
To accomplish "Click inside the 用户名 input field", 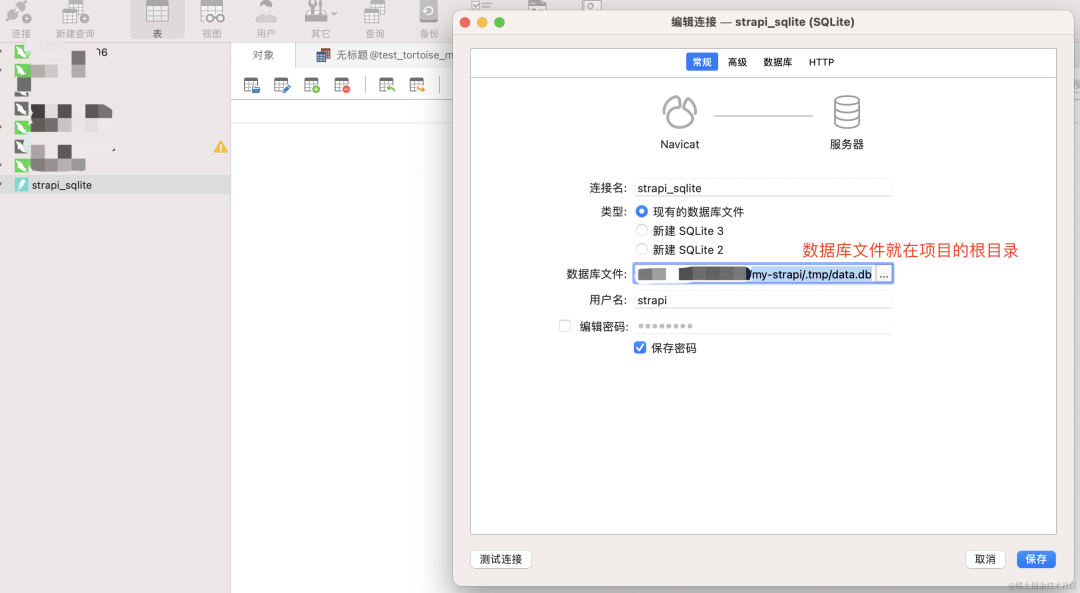I will (x=762, y=299).
